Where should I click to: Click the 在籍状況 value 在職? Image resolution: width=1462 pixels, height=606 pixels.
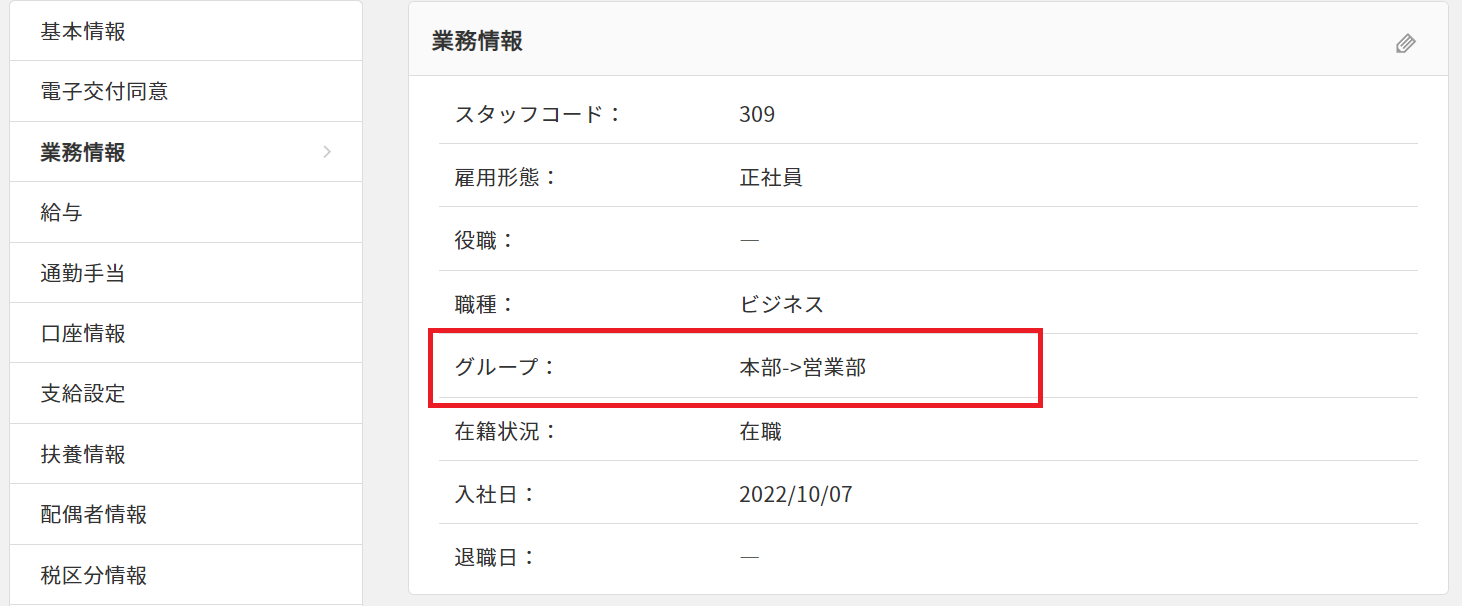tap(760, 431)
